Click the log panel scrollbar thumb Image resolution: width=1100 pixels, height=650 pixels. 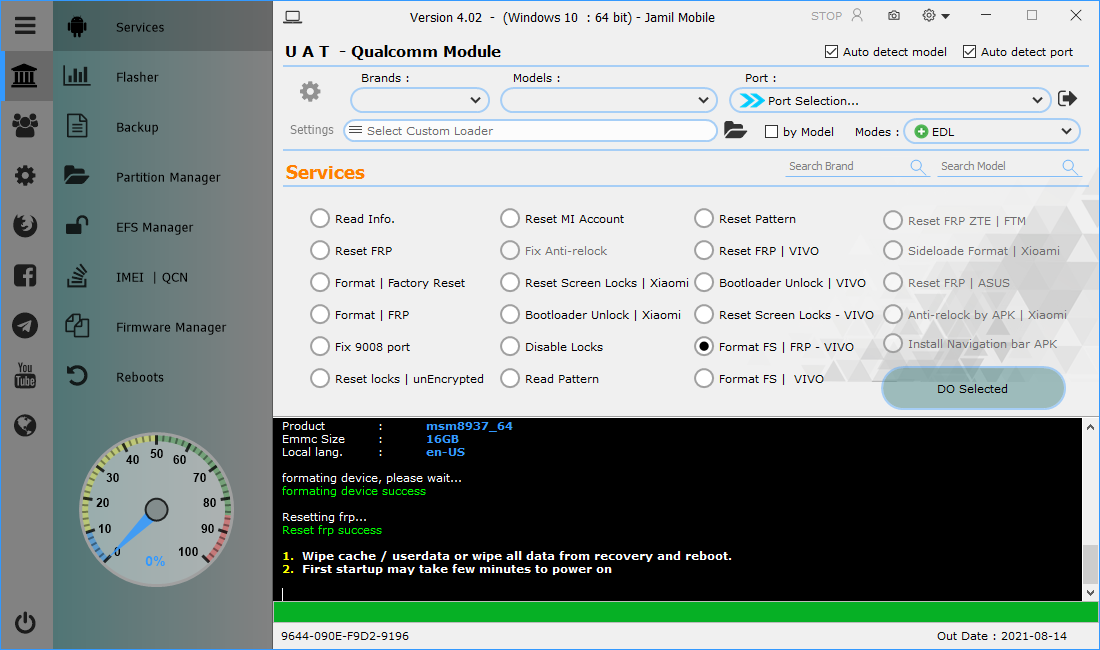pos(1090,564)
